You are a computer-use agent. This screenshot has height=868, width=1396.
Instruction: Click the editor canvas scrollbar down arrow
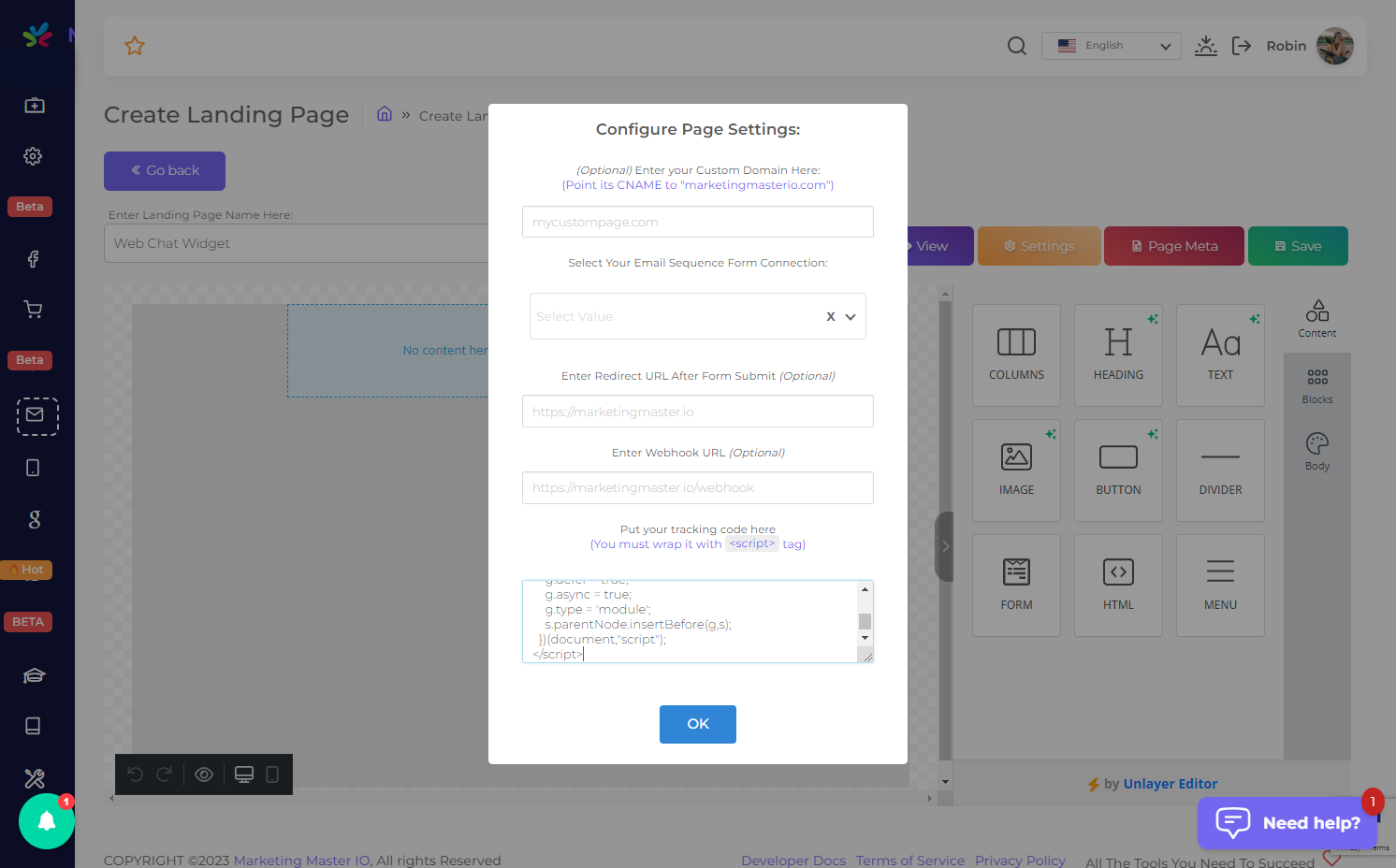tap(945, 781)
